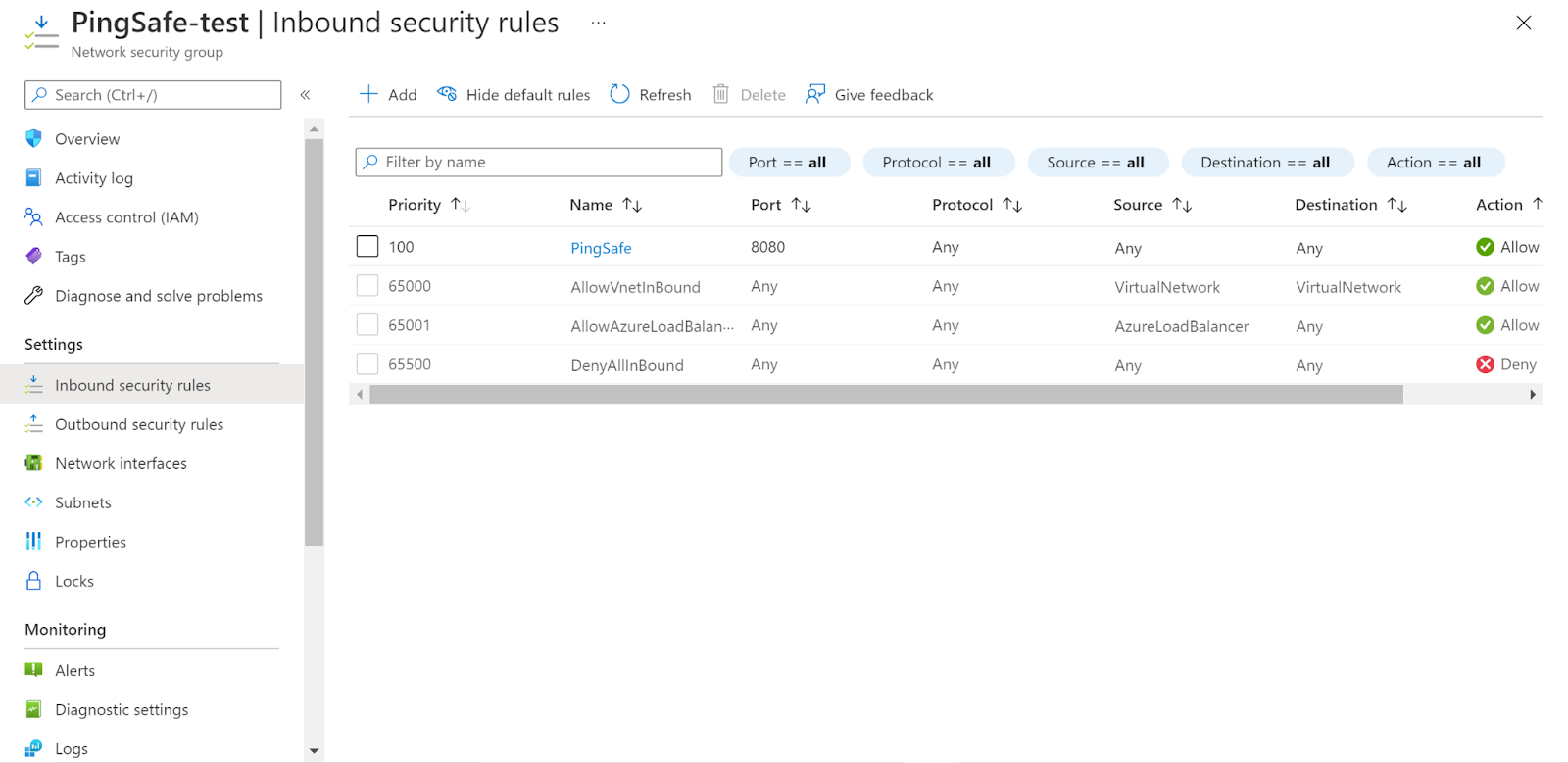The width and height of the screenshot is (1568, 763).
Task: Open the Protocol == all filter
Action: (x=937, y=163)
